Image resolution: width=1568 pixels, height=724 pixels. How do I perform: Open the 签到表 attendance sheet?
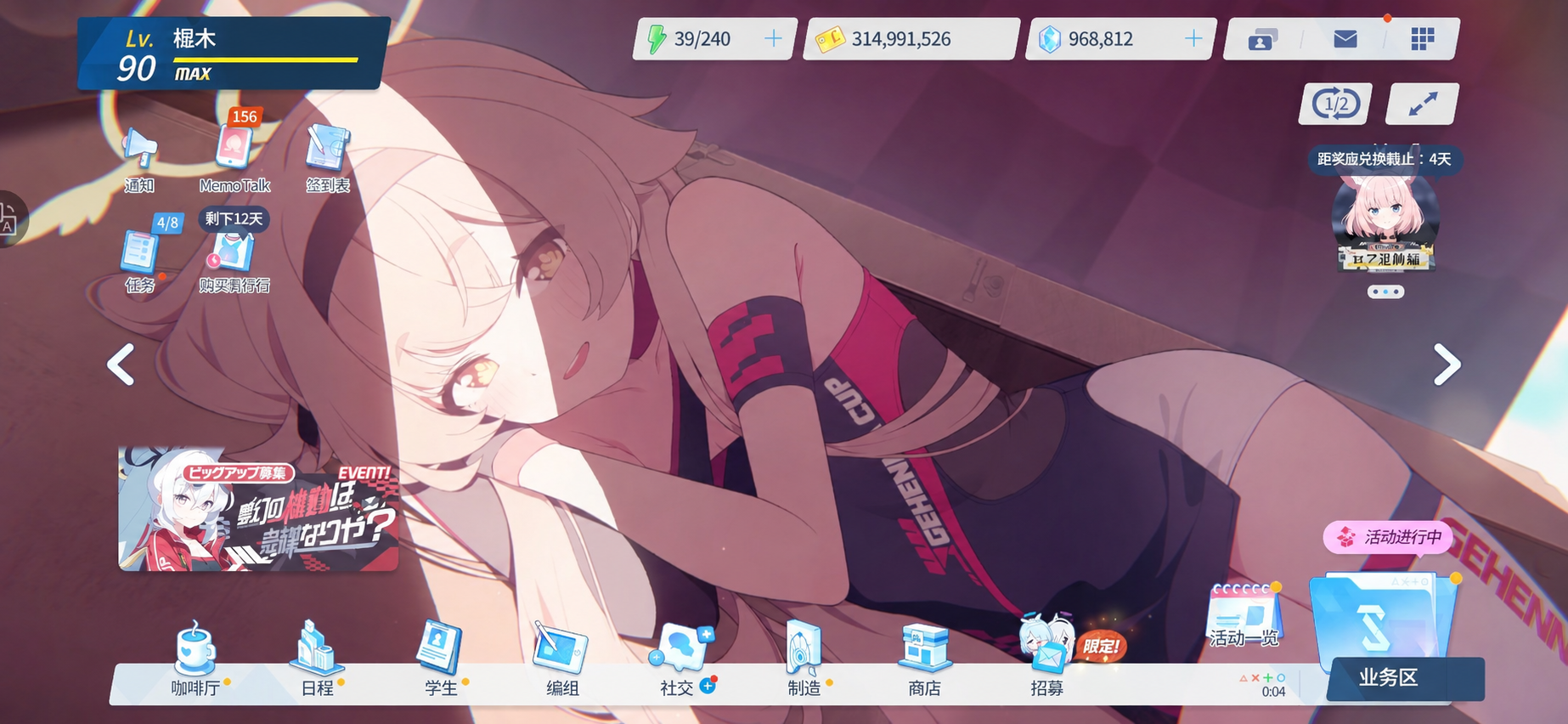(x=328, y=160)
